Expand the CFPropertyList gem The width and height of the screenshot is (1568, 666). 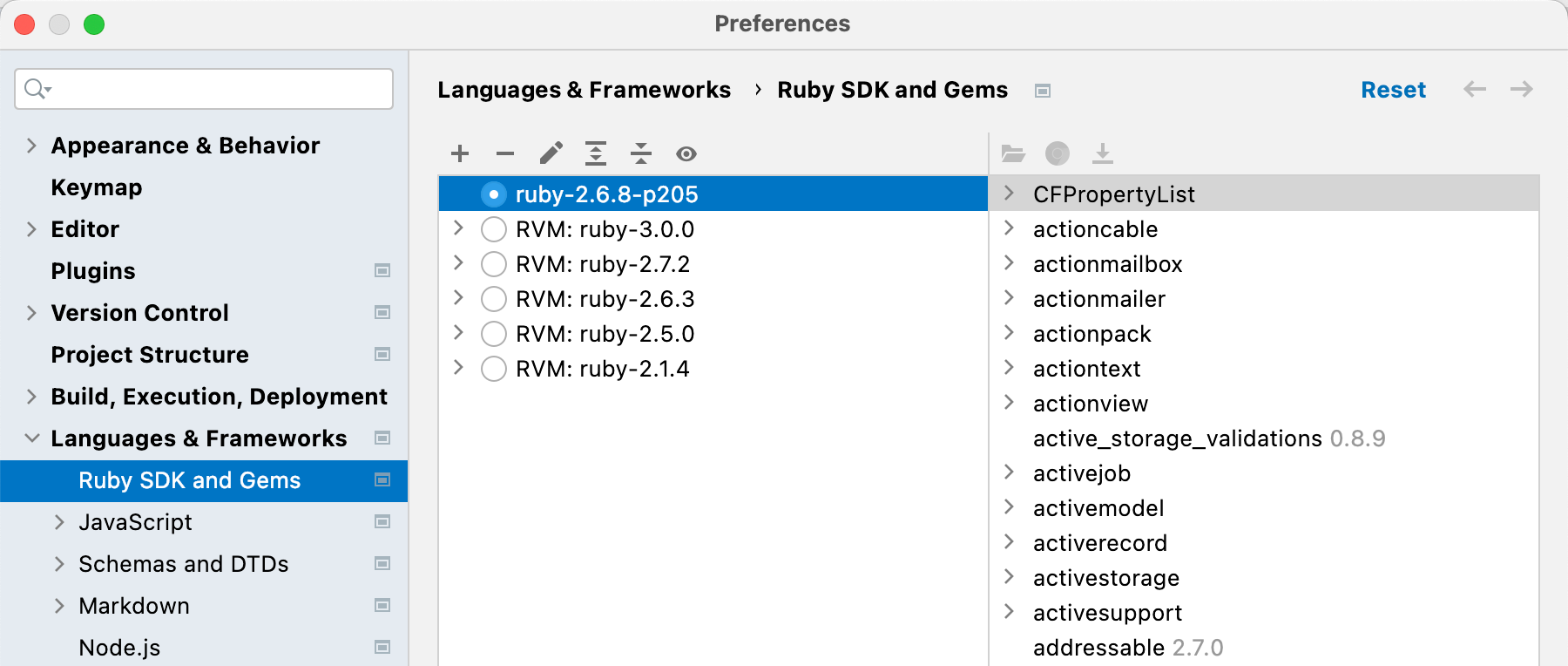(x=1010, y=194)
